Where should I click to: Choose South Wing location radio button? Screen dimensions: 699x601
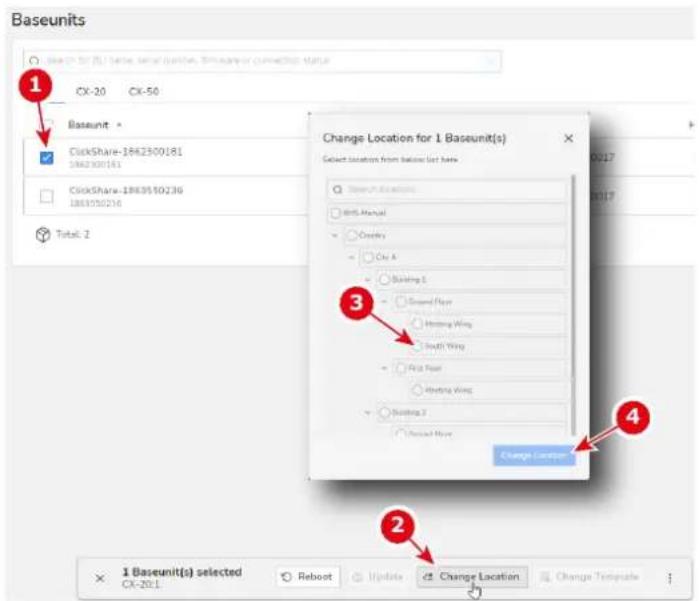pyautogui.click(x=417, y=346)
